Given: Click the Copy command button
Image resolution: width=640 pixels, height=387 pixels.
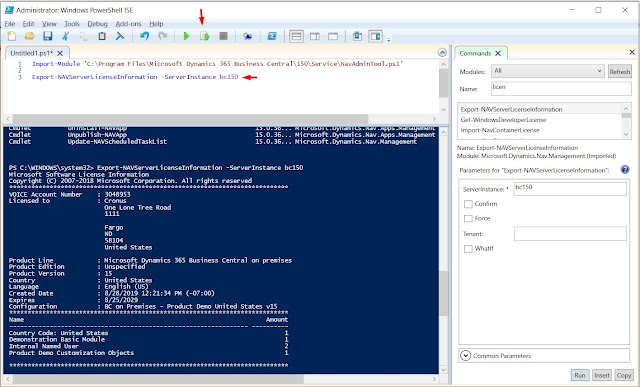Looking at the screenshot, I should (x=624, y=375).
